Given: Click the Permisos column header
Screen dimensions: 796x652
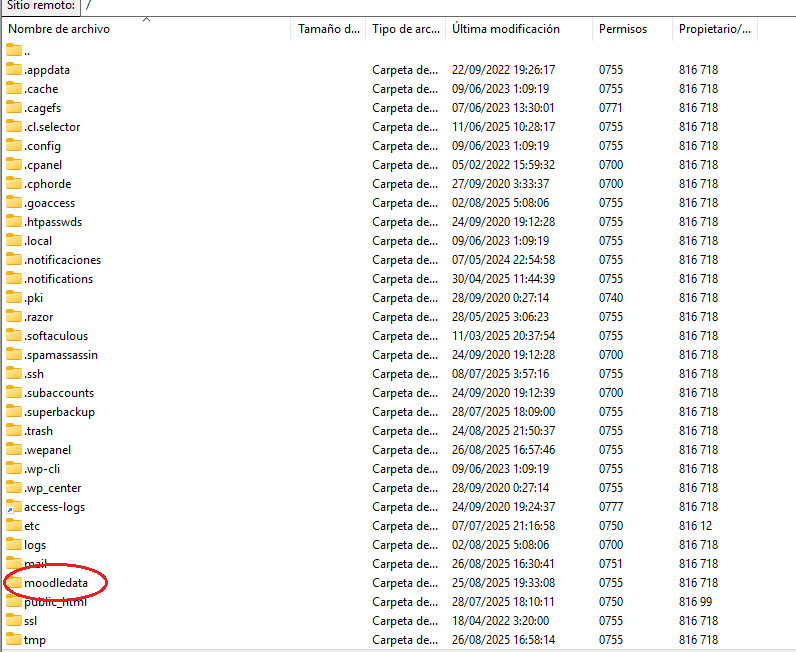Looking at the screenshot, I should click(622, 29).
